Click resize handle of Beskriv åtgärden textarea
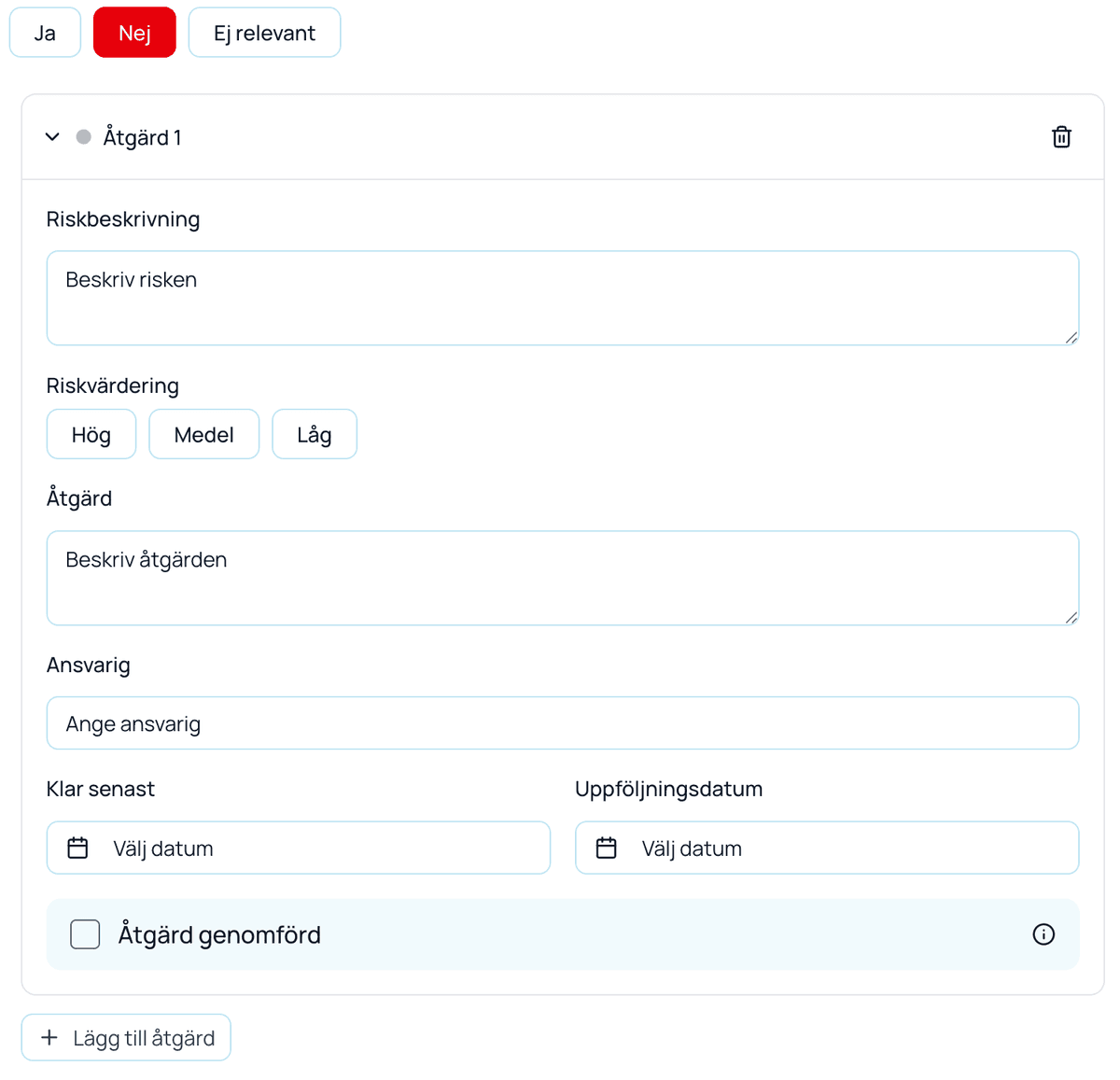This screenshot has width=1120, height=1080. pos(1071,617)
